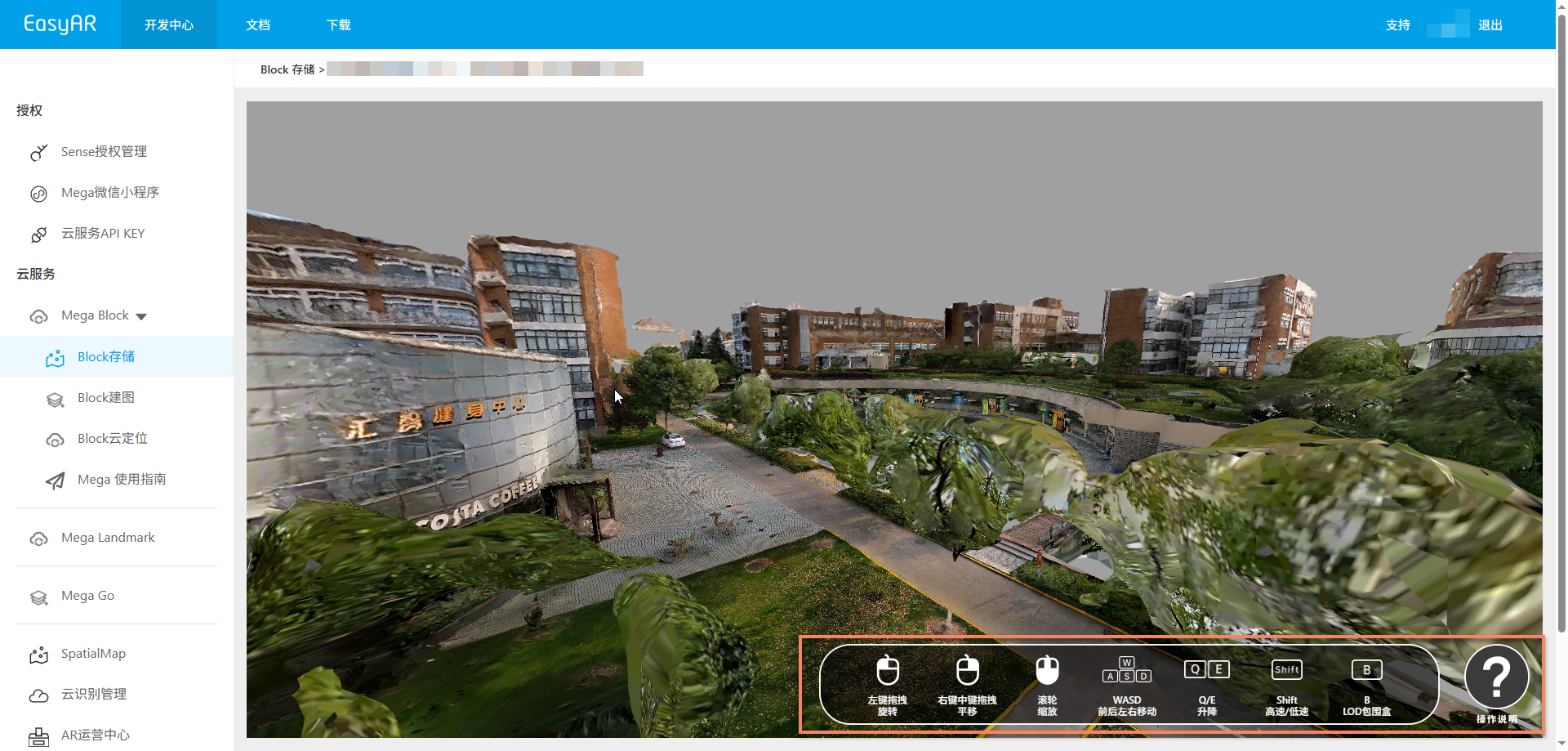Click the Block建图 layers icon
Viewport: 1568px width, 751px height.
pyautogui.click(x=55, y=399)
